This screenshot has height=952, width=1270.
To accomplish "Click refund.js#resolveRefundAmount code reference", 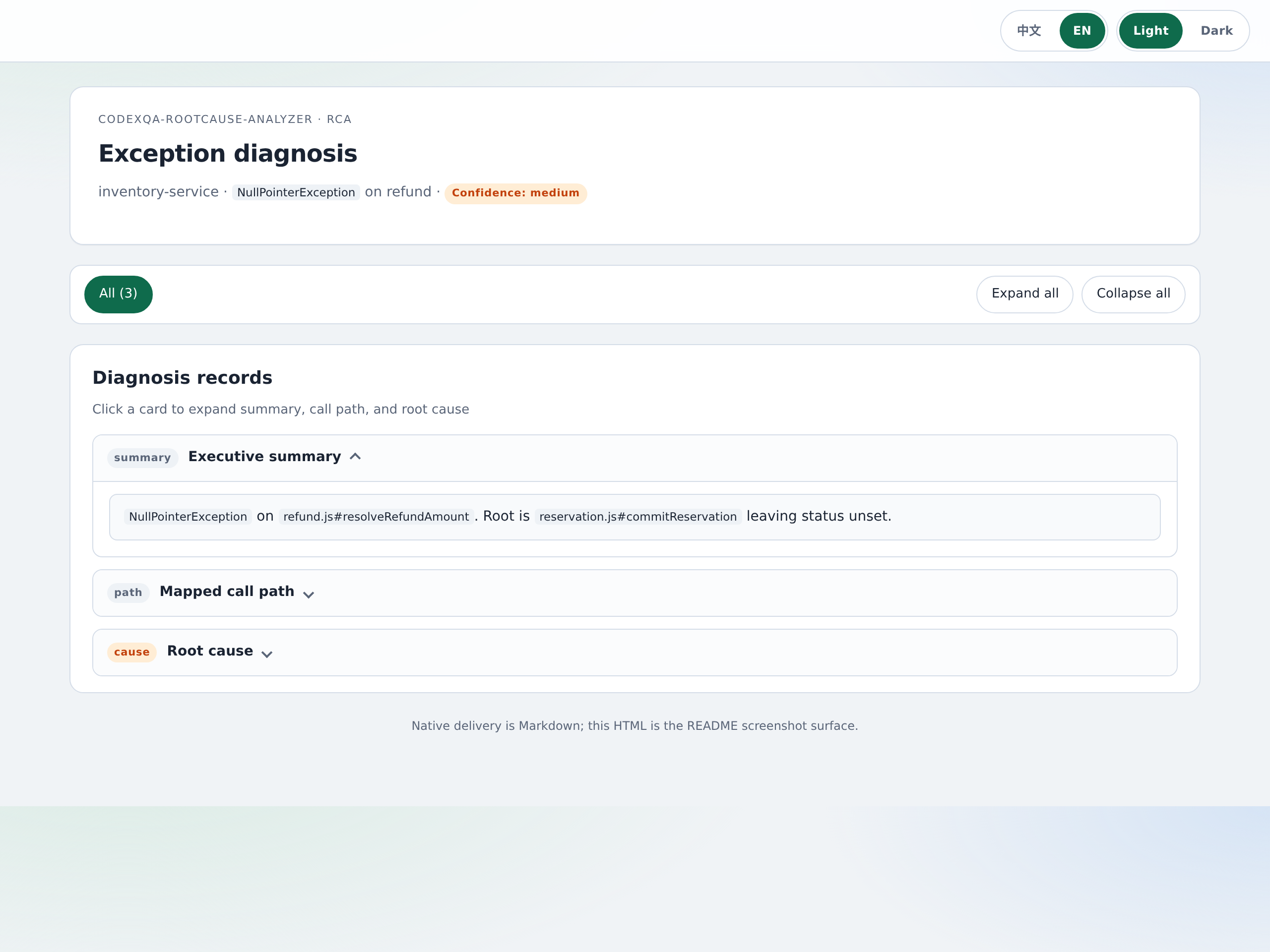I will (x=376, y=517).
